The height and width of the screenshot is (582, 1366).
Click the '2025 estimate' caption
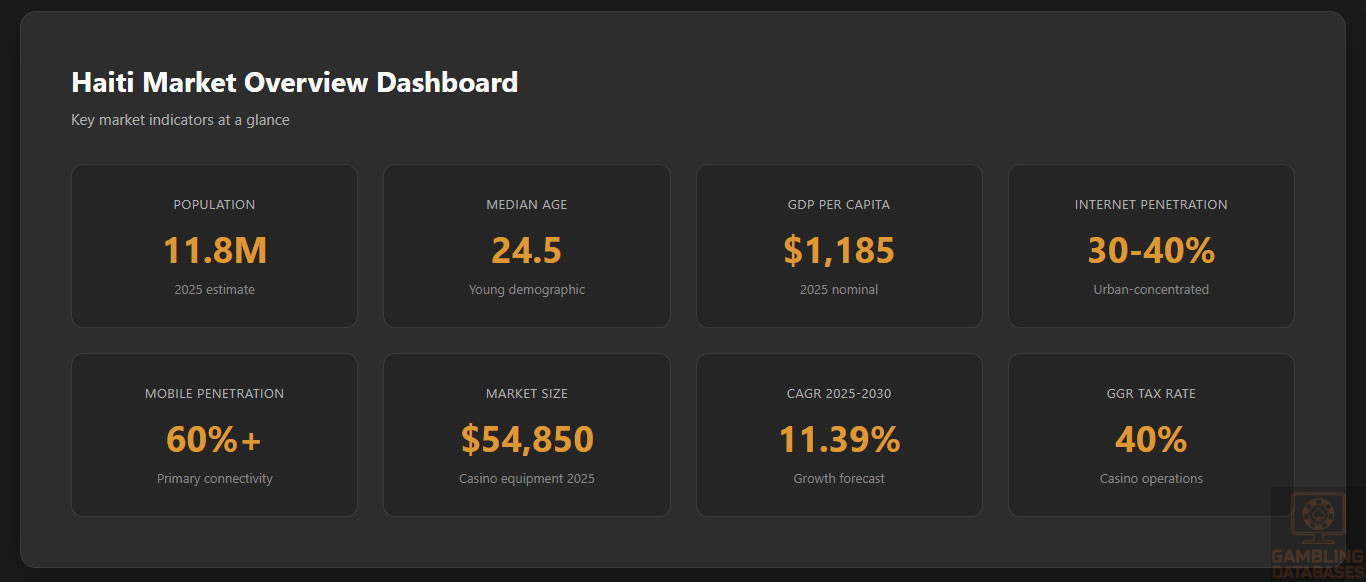pyautogui.click(x=215, y=290)
